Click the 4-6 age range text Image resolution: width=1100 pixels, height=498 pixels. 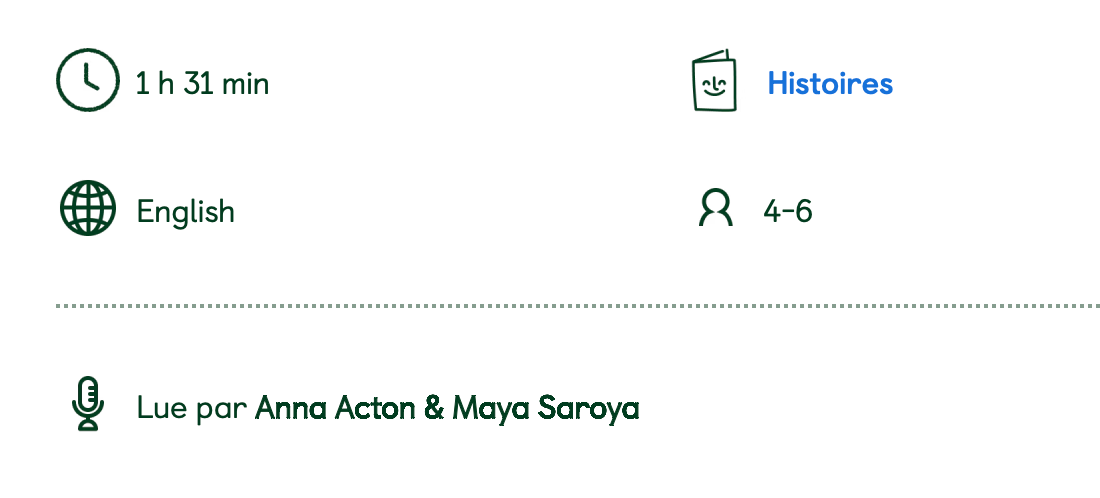point(787,211)
